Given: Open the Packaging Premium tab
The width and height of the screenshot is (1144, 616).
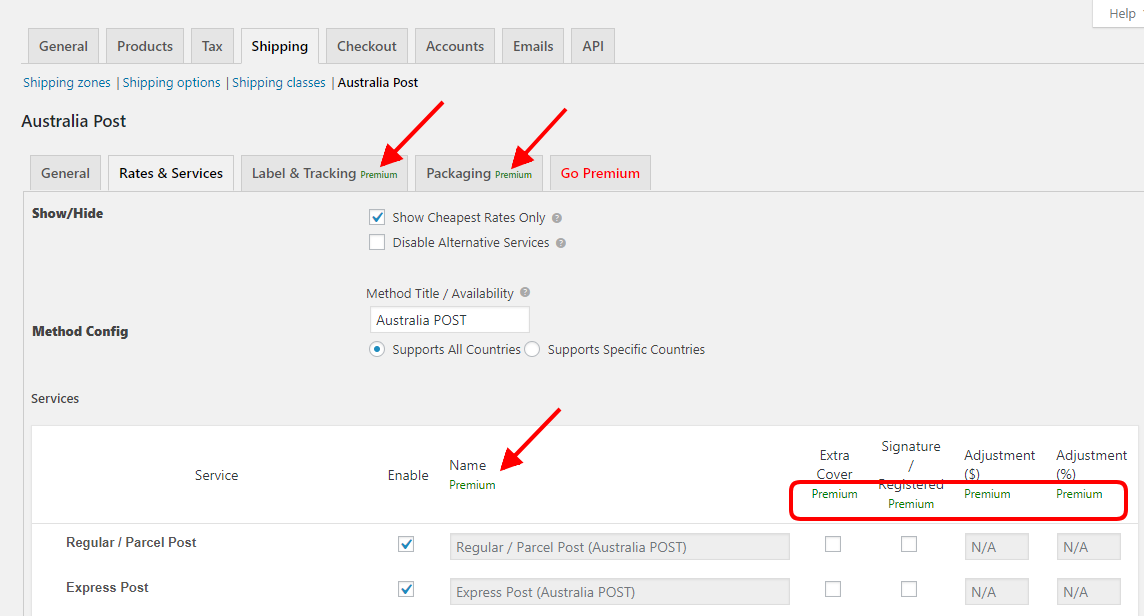Looking at the screenshot, I should coord(479,173).
